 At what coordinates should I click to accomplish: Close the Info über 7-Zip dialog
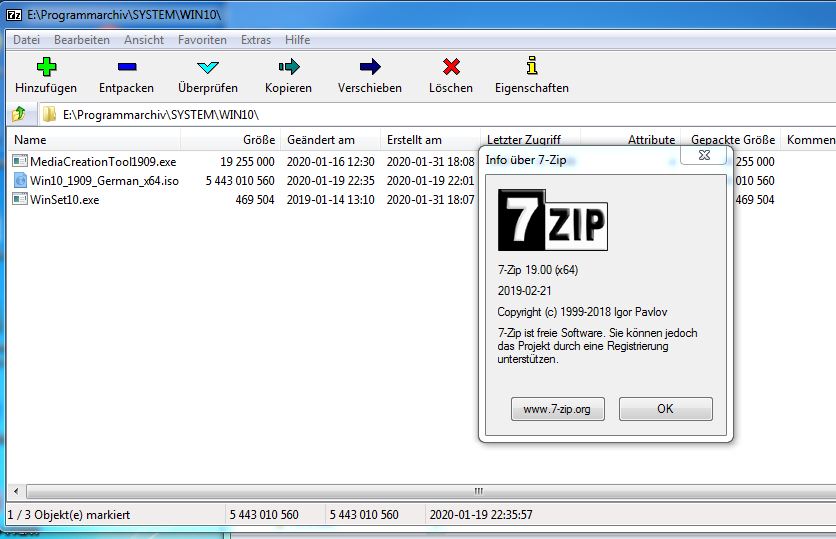pos(704,155)
